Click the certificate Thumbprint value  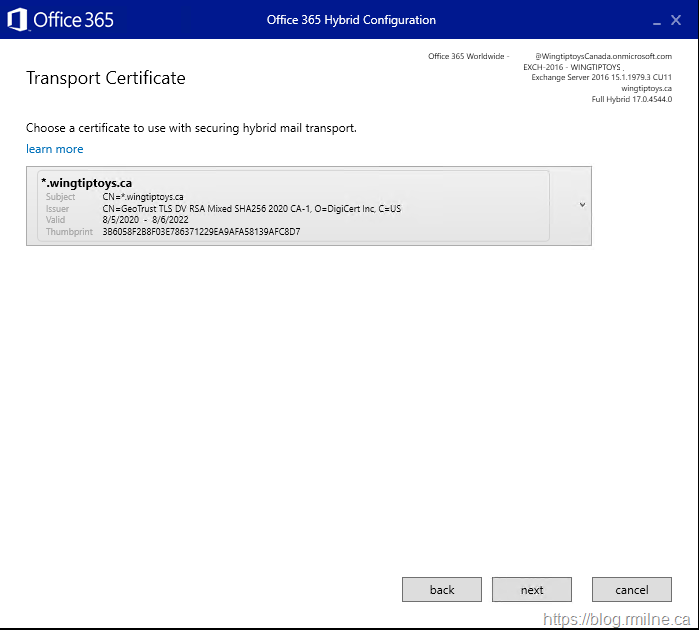[201, 232]
